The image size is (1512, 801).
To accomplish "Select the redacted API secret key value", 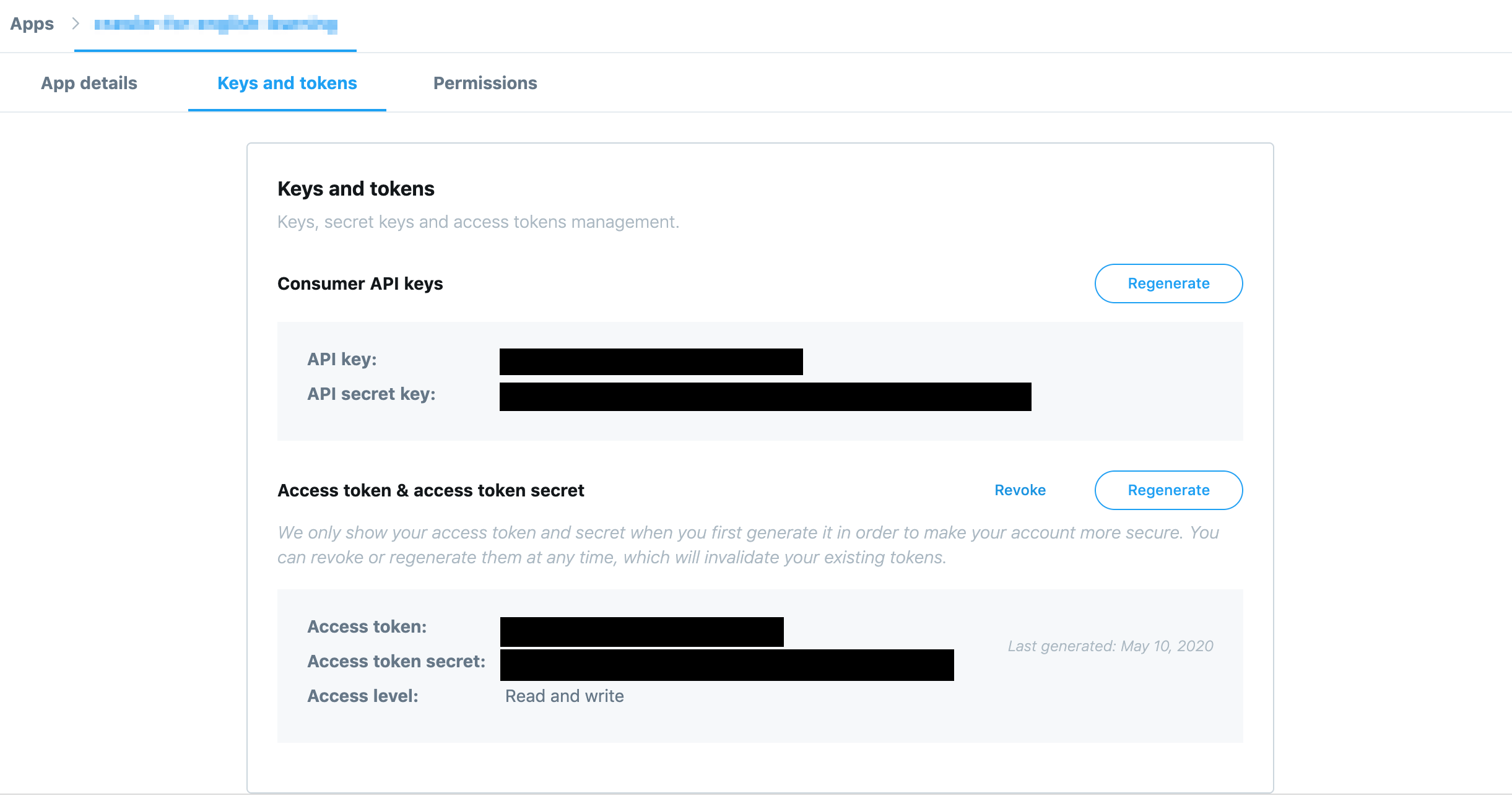I will coord(765,396).
